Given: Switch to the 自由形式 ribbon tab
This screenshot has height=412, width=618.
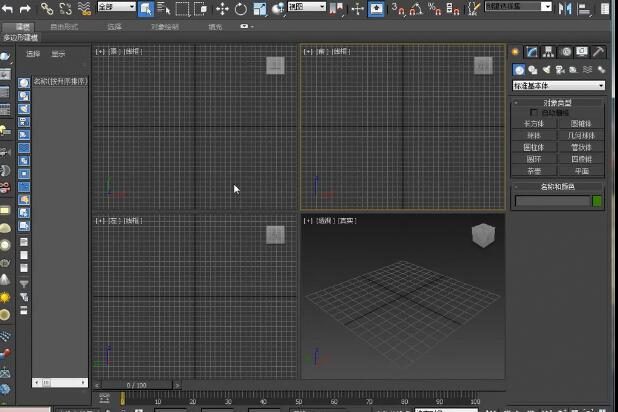Looking at the screenshot, I should pyautogui.click(x=64, y=26).
